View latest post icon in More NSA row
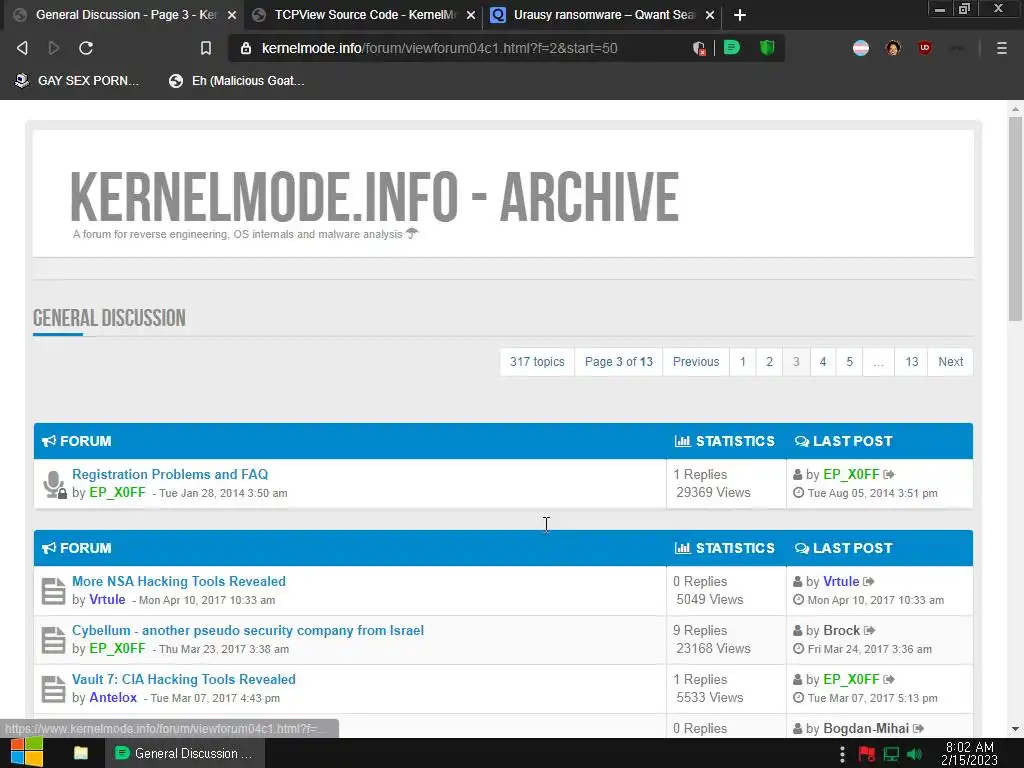 click(869, 582)
